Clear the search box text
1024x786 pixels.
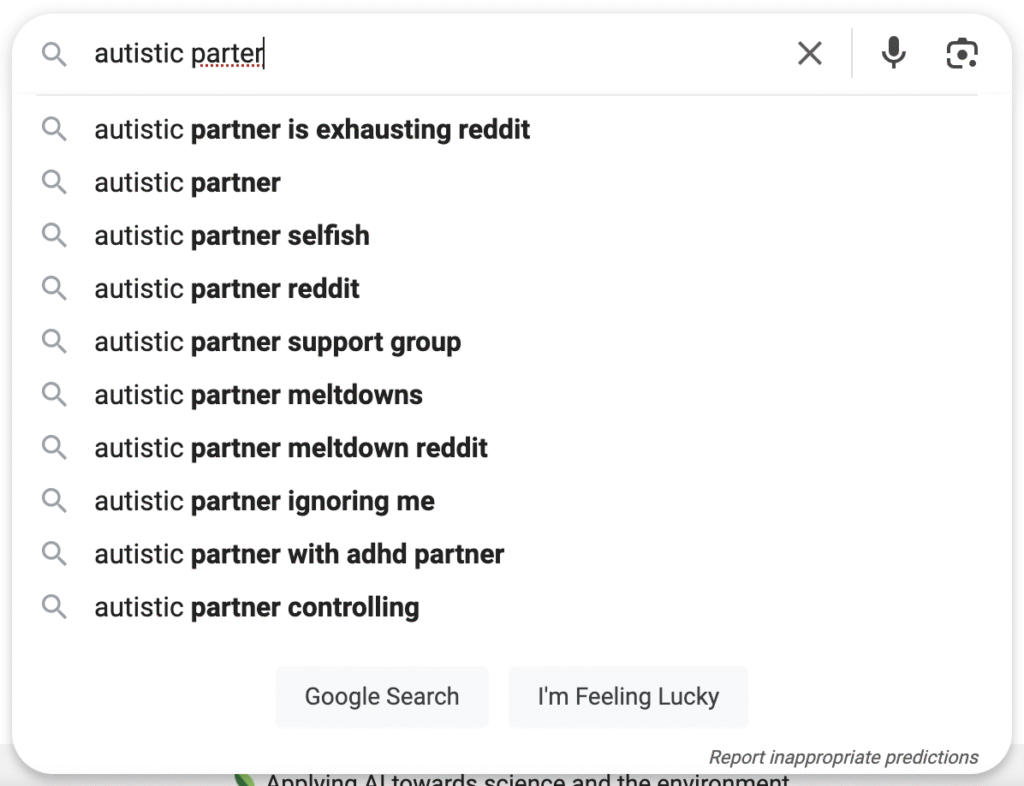(x=810, y=53)
